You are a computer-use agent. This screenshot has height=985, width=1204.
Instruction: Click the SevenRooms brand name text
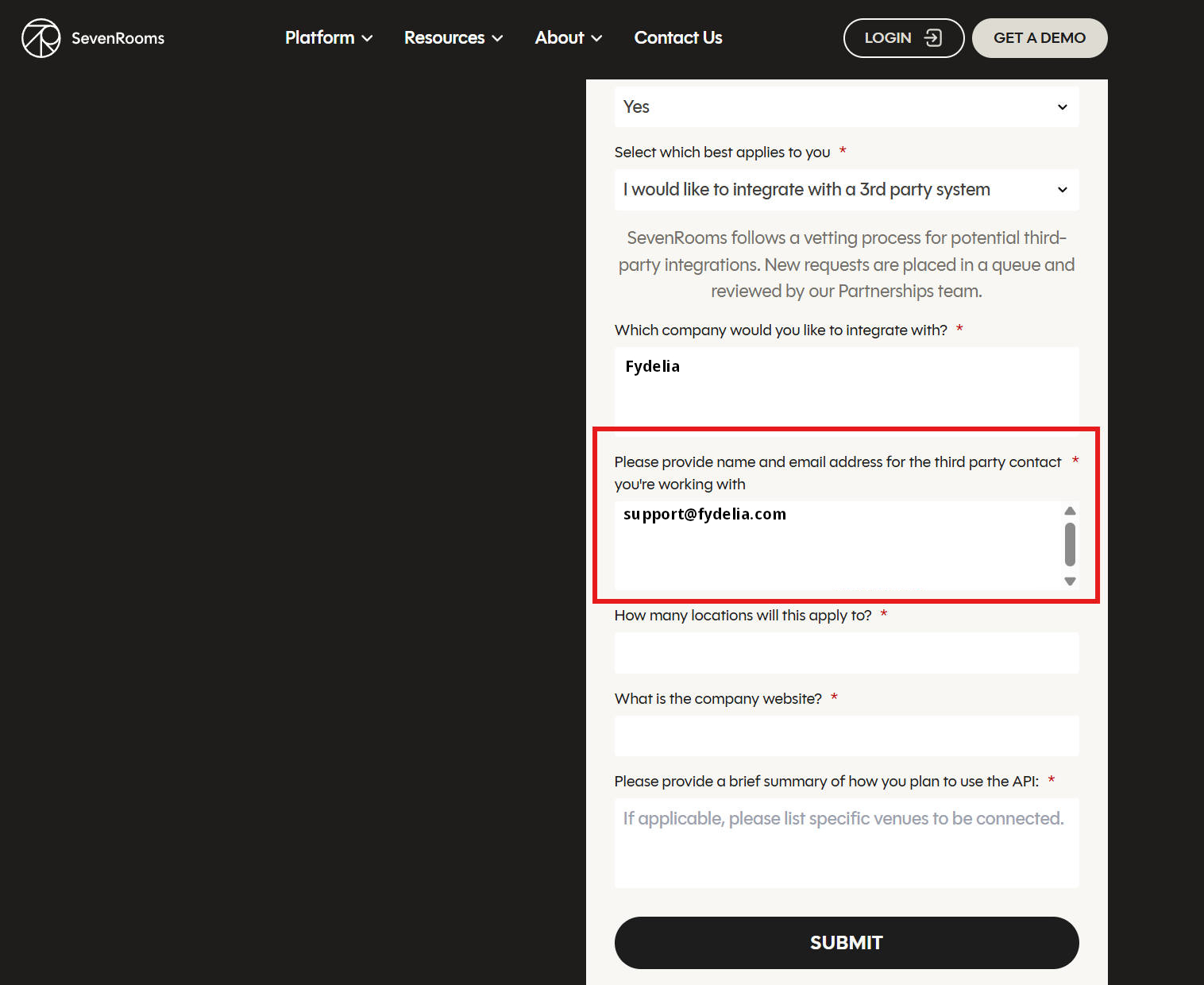tap(118, 38)
